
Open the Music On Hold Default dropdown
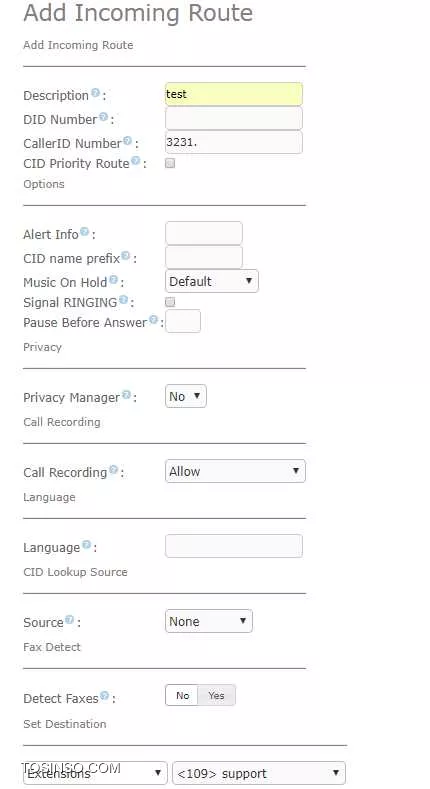click(x=212, y=281)
